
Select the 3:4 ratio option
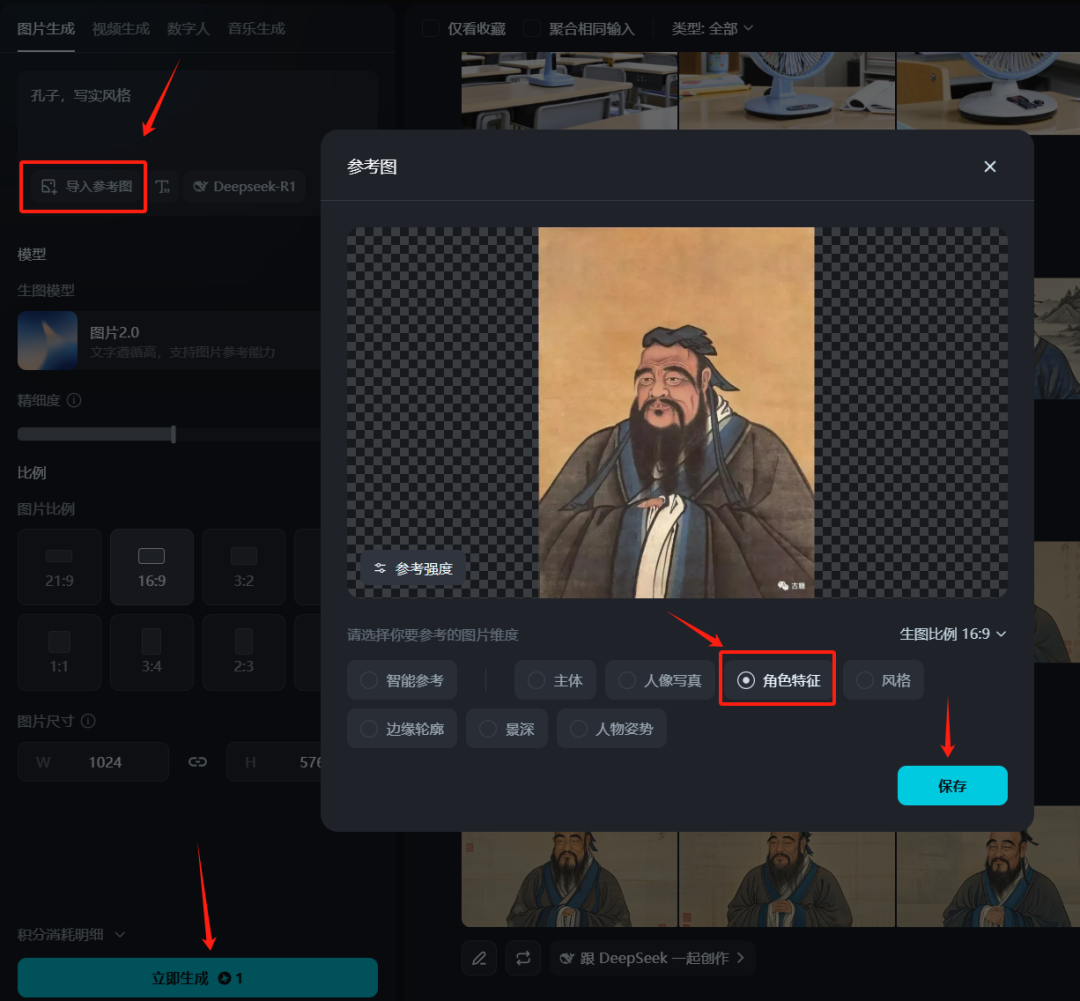click(152, 652)
